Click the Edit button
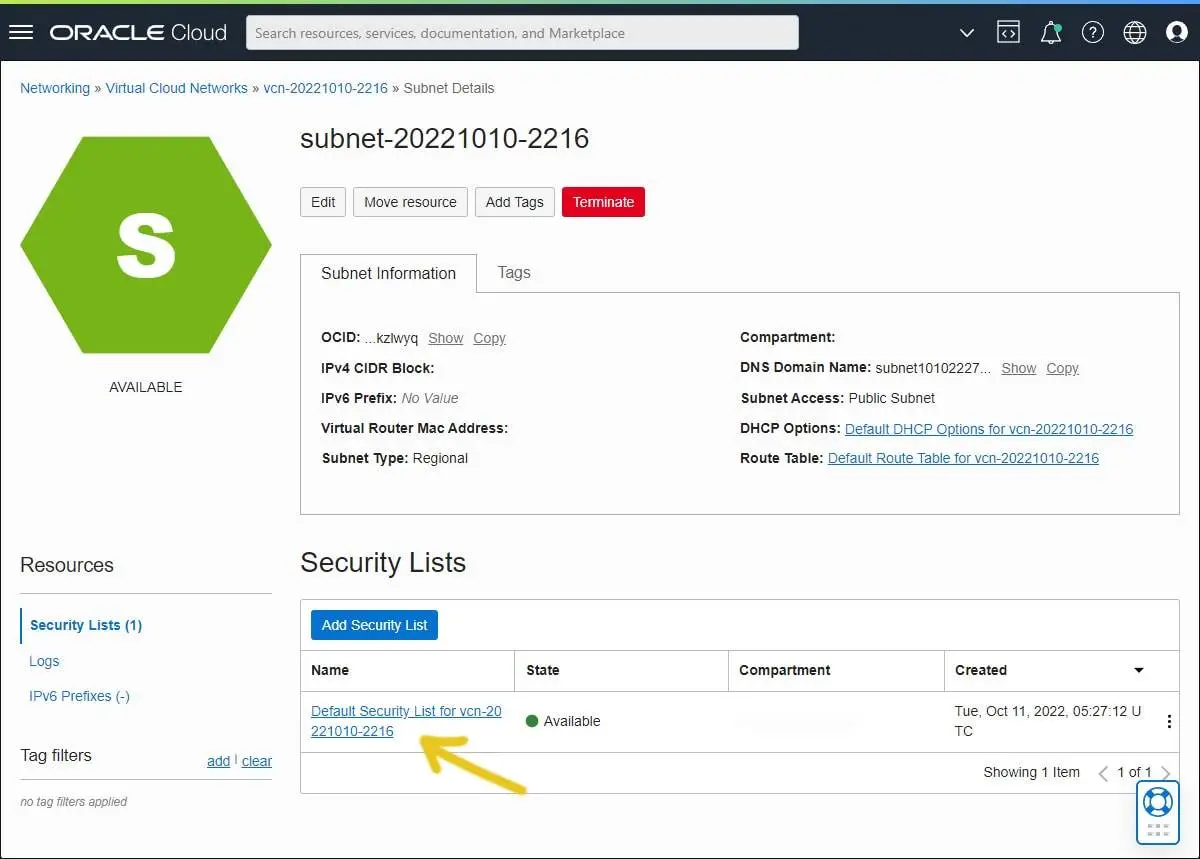1200x859 pixels. coord(323,202)
